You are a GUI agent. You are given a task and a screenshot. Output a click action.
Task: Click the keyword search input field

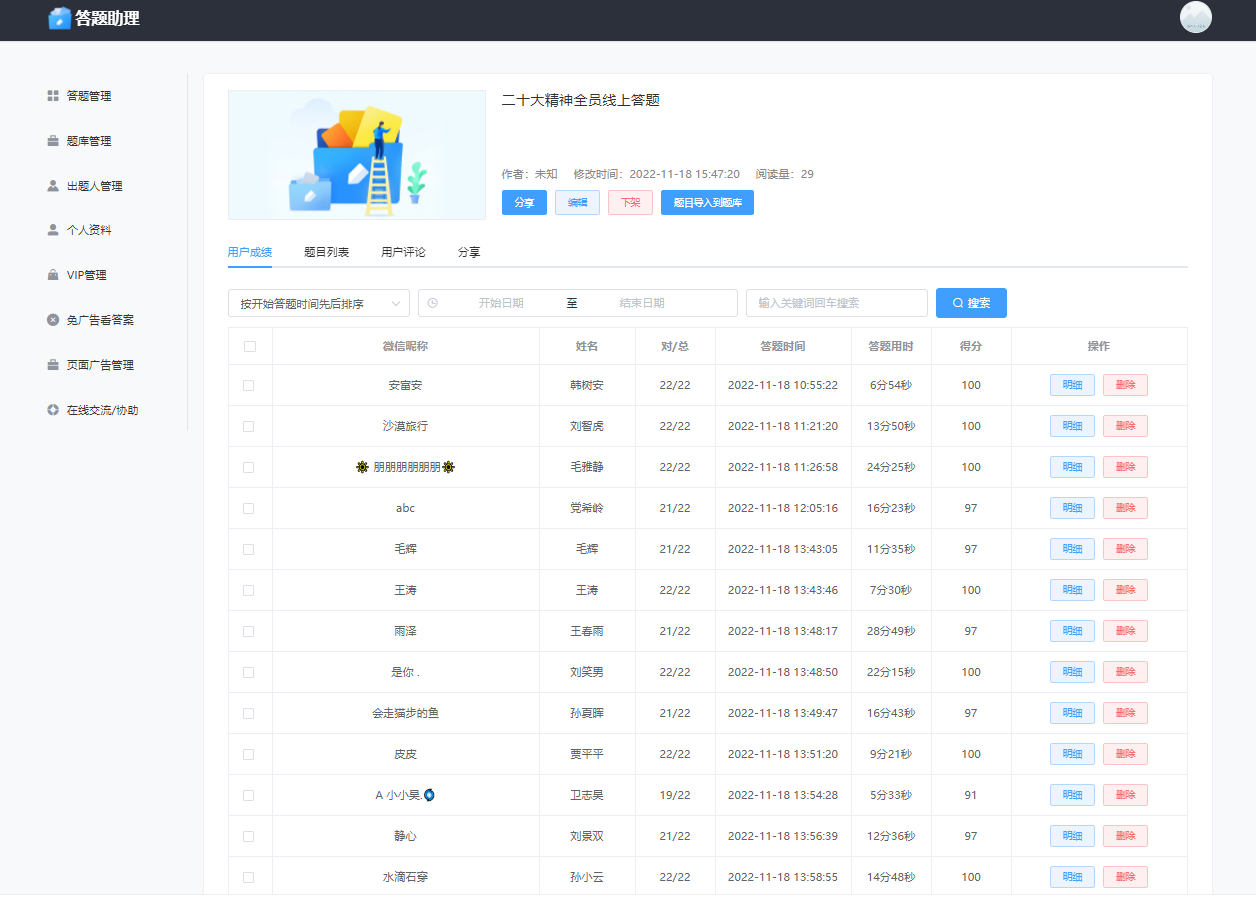(836, 302)
